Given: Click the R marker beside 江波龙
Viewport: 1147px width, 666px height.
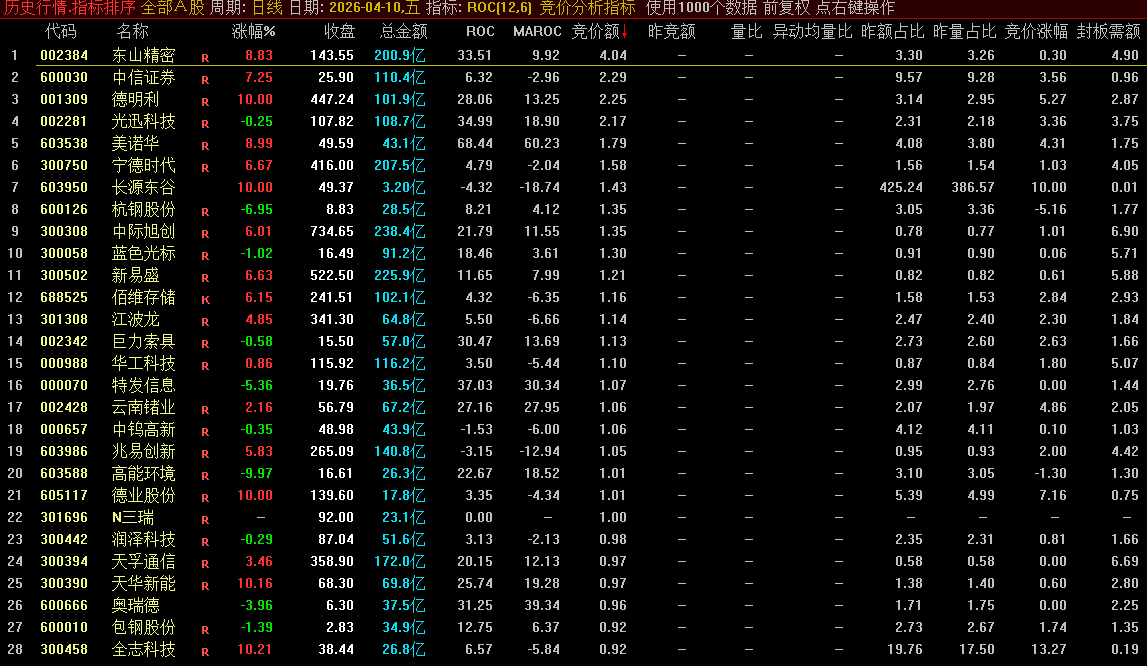Looking at the screenshot, I should click(205, 321).
